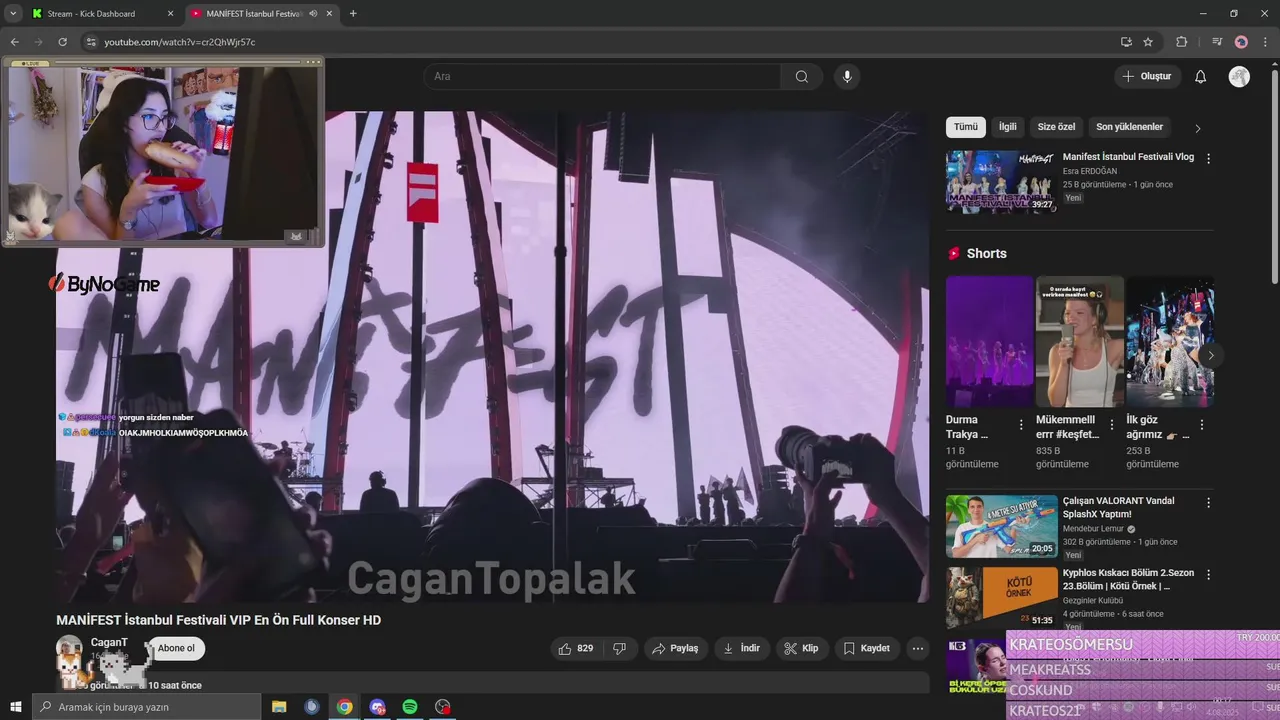Screen dimensions: 1280x720
Task: Open more actions ellipsis below video
Action: tap(918, 648)
